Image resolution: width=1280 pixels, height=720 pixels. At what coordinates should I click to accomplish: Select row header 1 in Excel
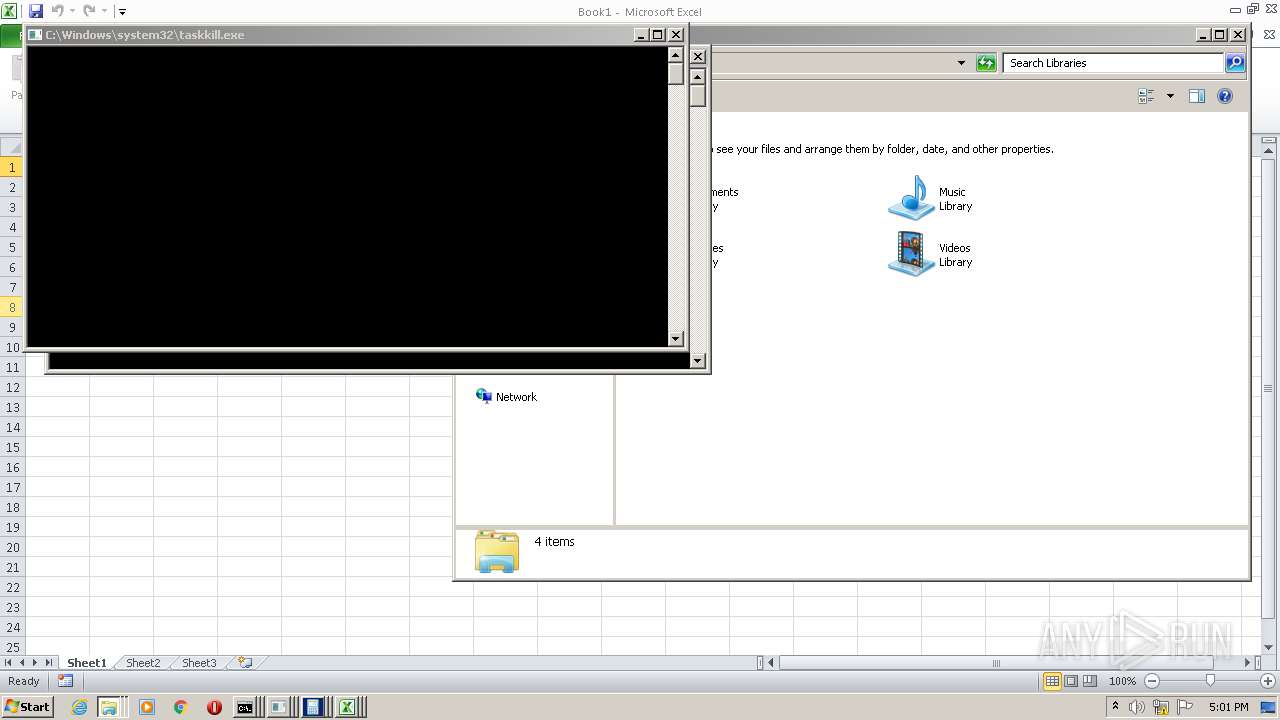pos(12,167)
